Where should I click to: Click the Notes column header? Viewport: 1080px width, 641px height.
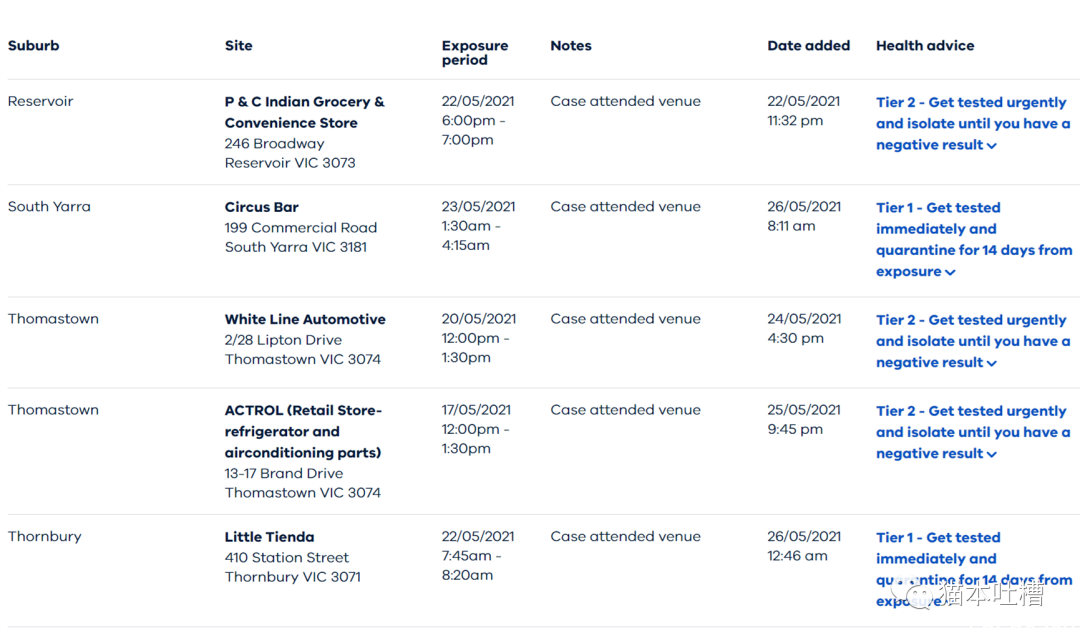571,45
